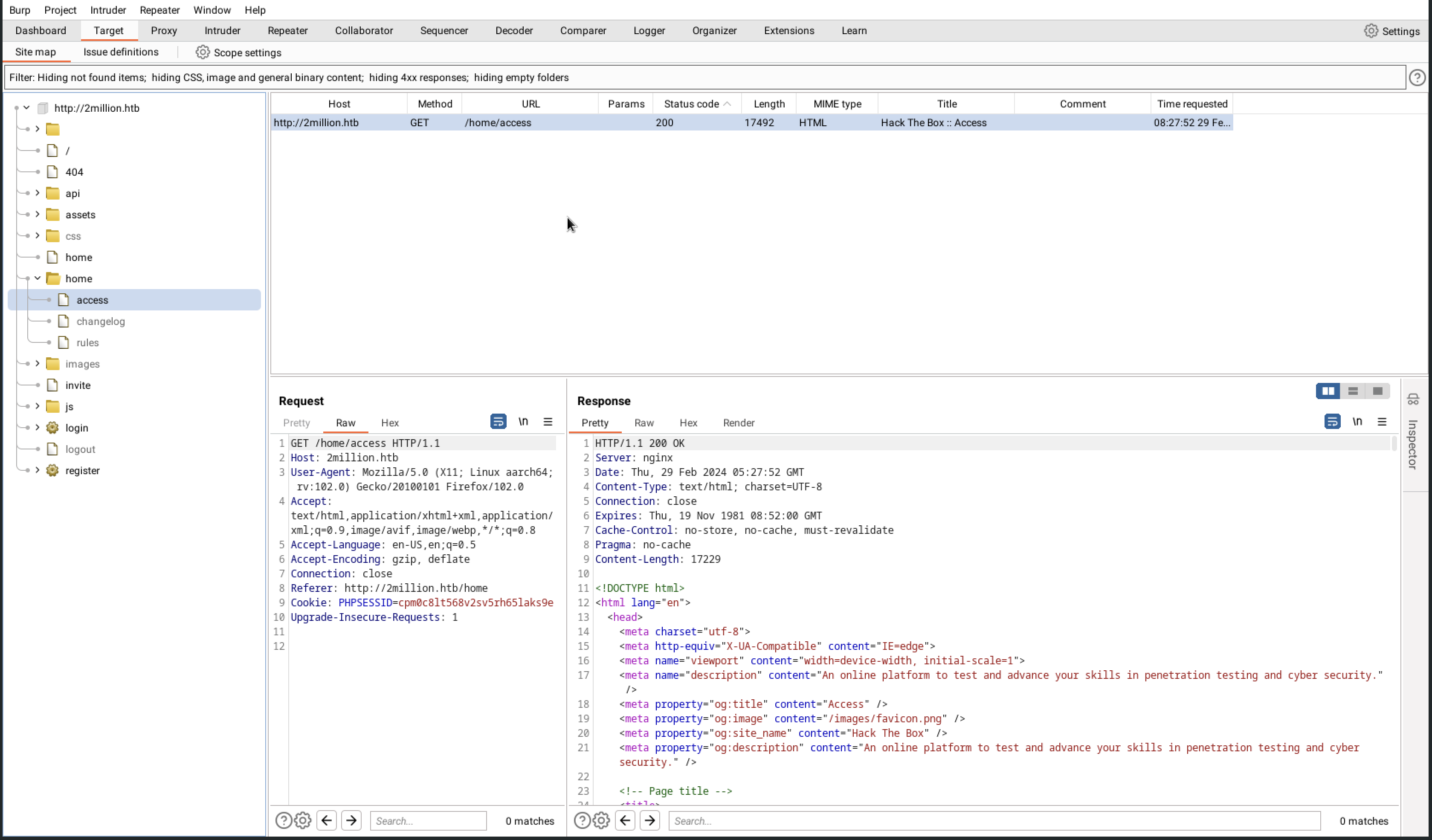The image size is (1432, 840).
Task: Click Scope settings button
Action: [239, 52]
